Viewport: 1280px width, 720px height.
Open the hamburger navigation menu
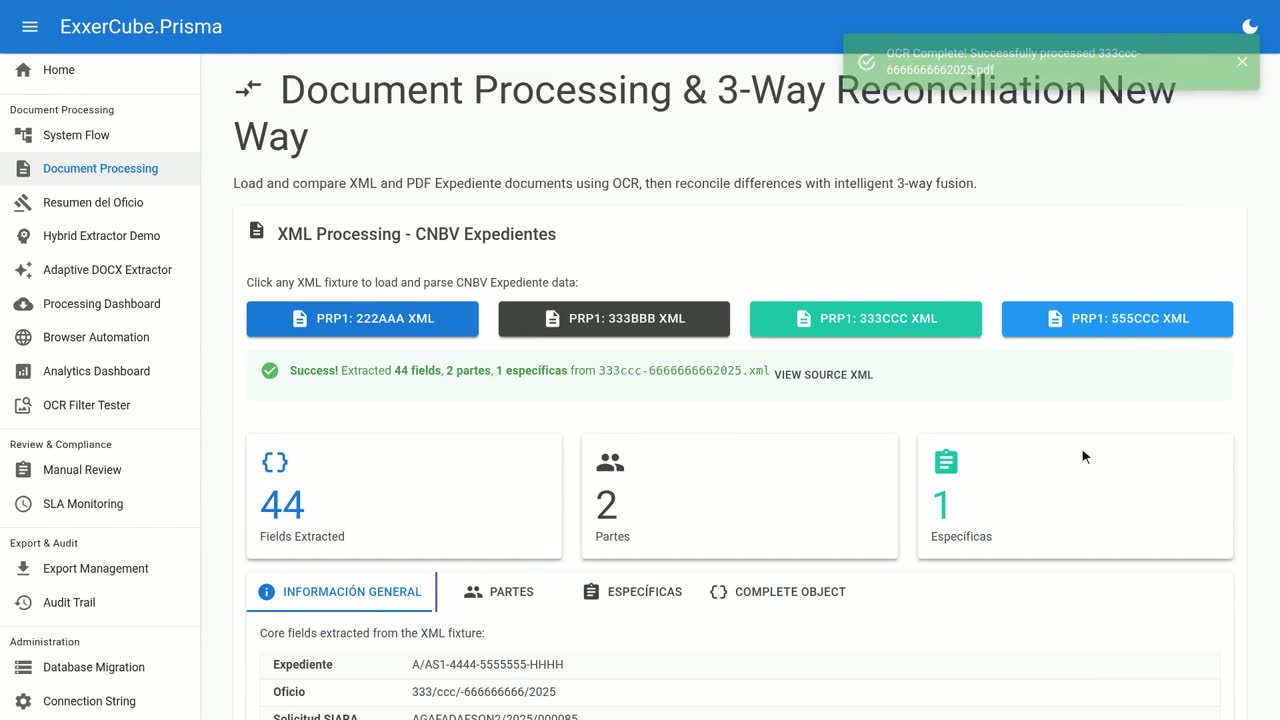tap(30, 27)
